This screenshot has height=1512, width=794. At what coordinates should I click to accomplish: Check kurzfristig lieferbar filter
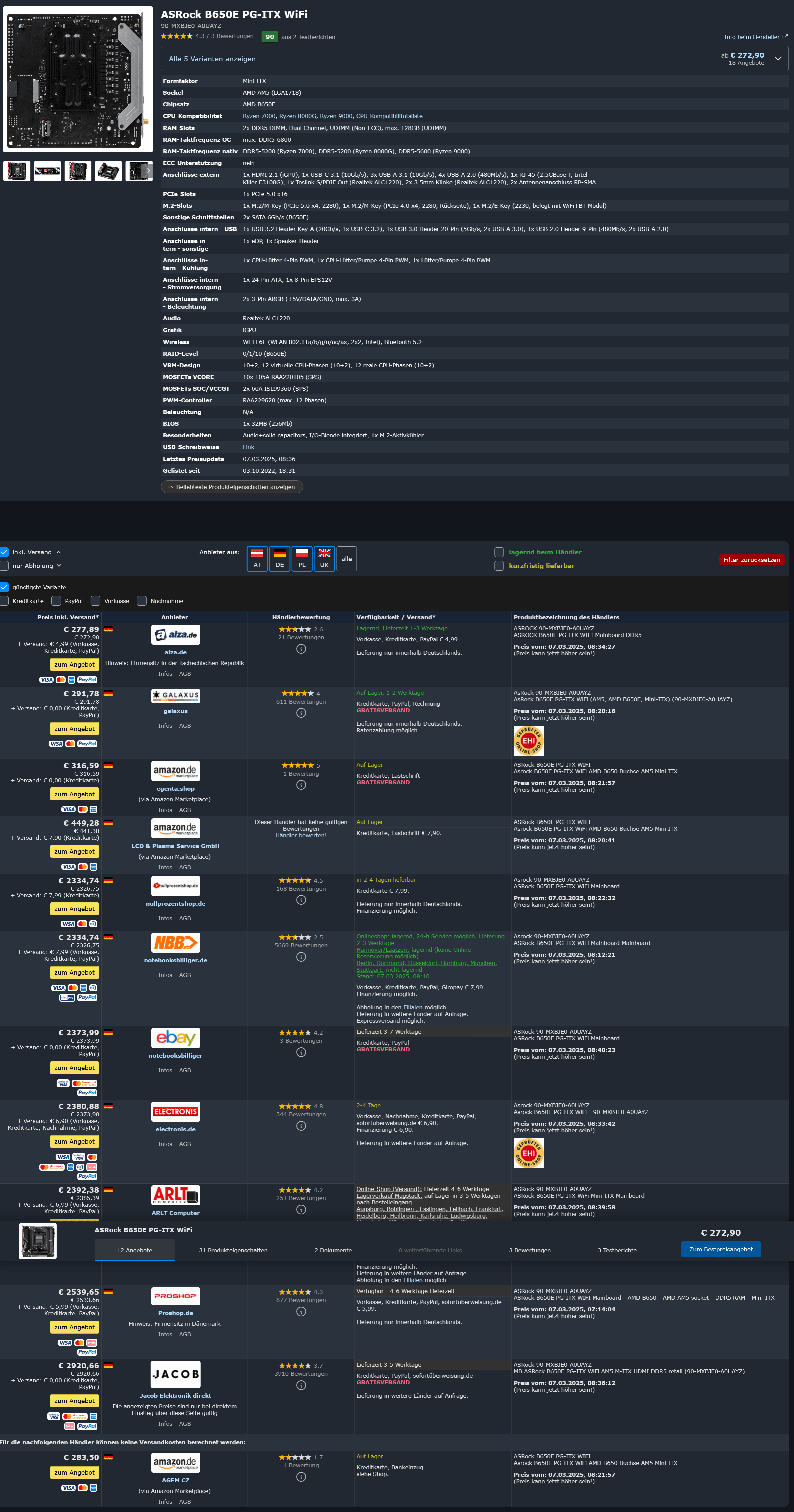click(499, 566)
